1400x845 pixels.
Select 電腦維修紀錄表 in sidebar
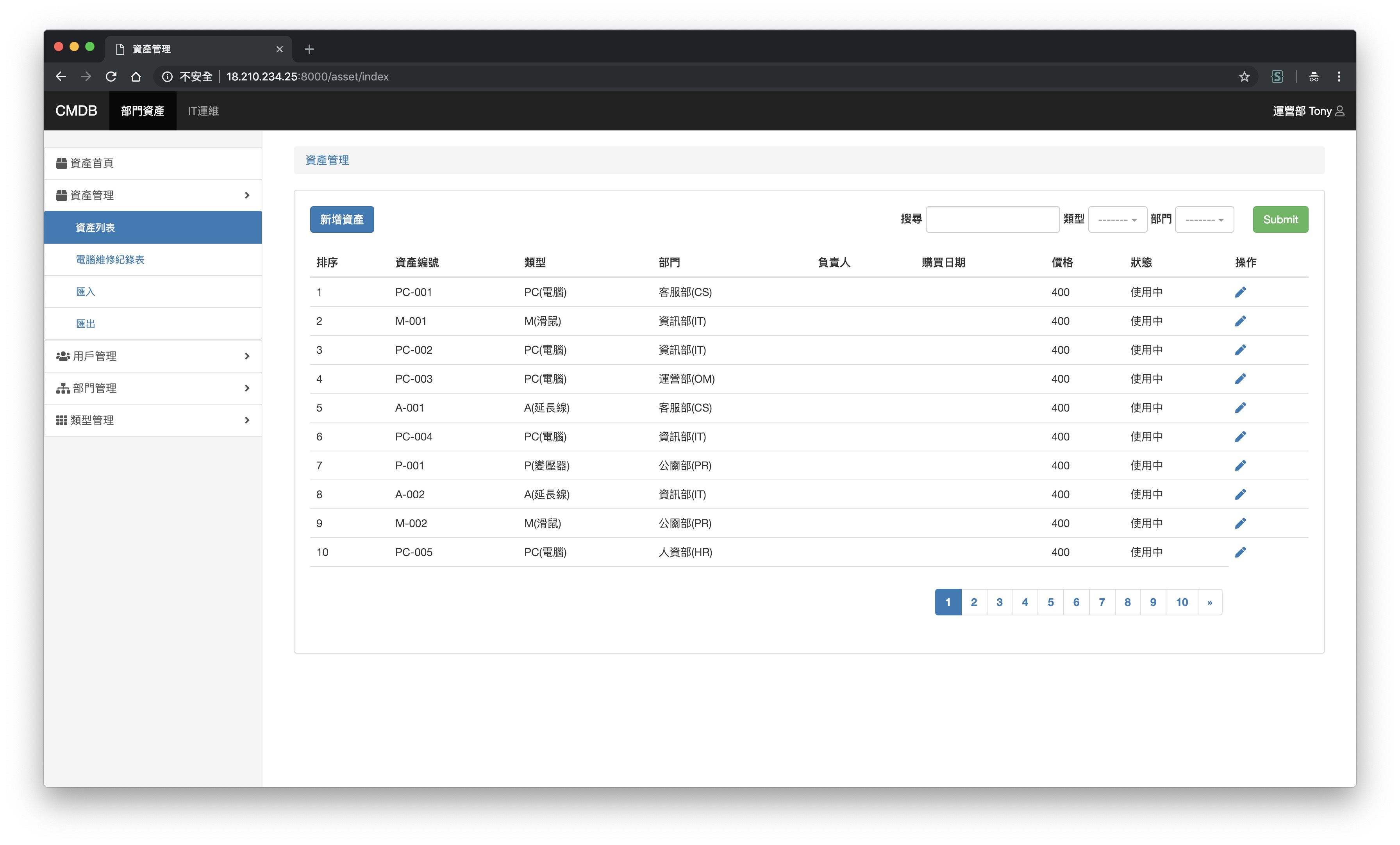pyautogui.click(x=110, y=260)
